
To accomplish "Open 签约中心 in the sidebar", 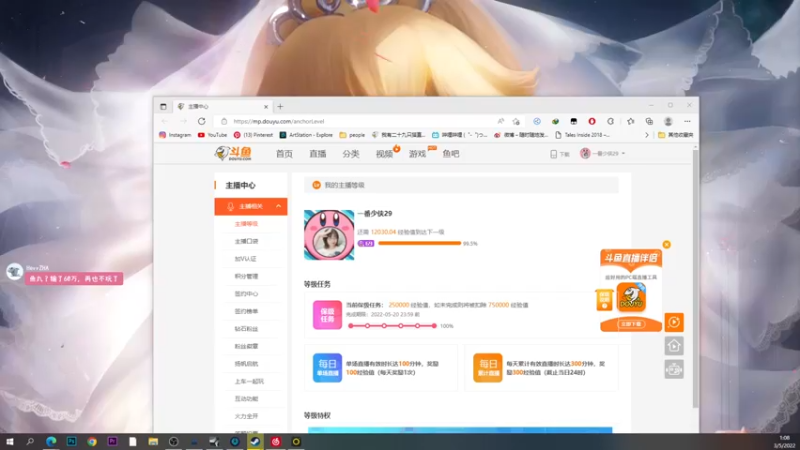I will click(x=246, y=294).
